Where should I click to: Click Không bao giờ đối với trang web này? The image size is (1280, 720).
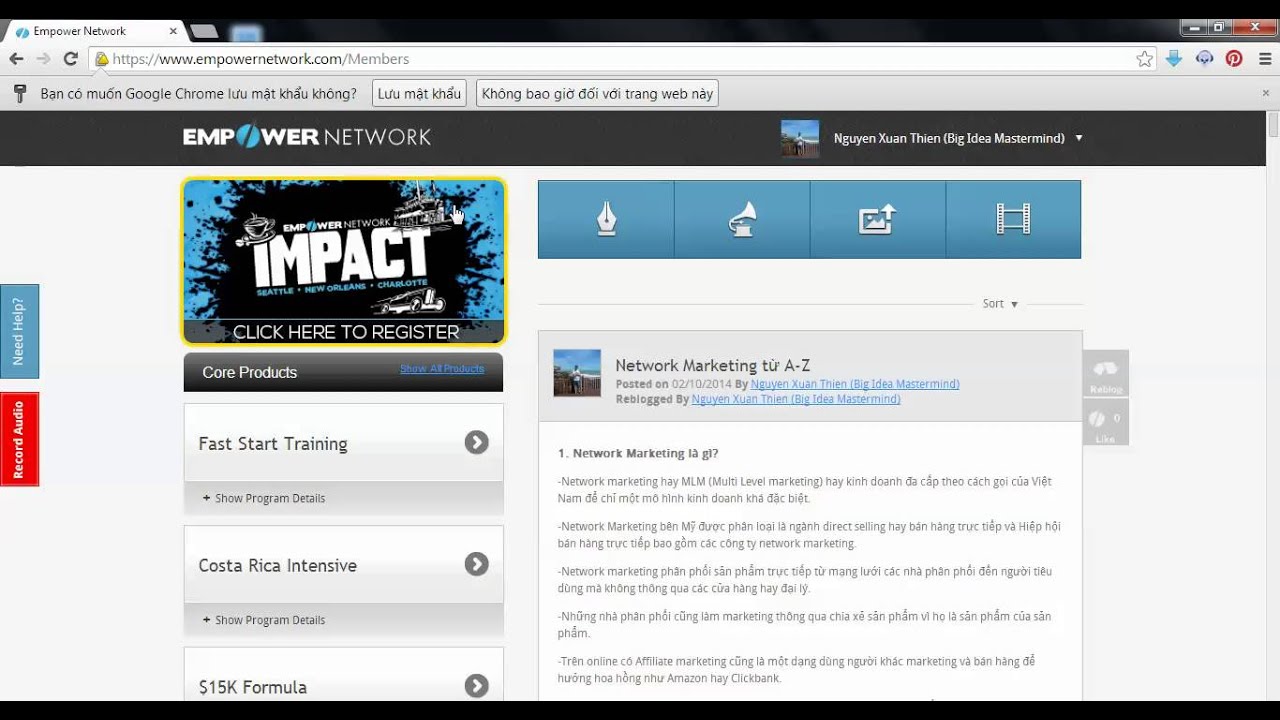point(597,94)
